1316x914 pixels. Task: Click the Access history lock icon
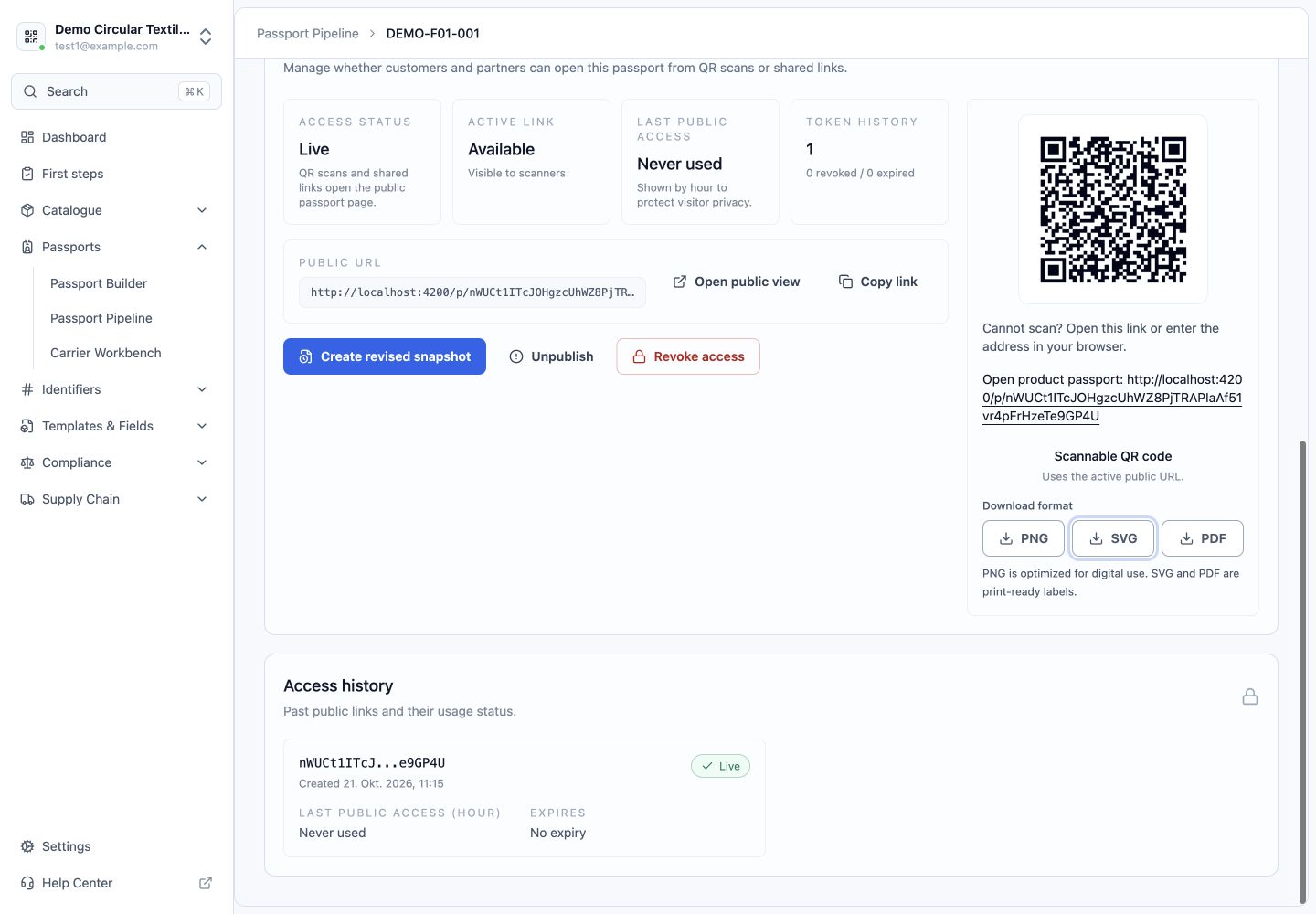(x=1250, y=697)
